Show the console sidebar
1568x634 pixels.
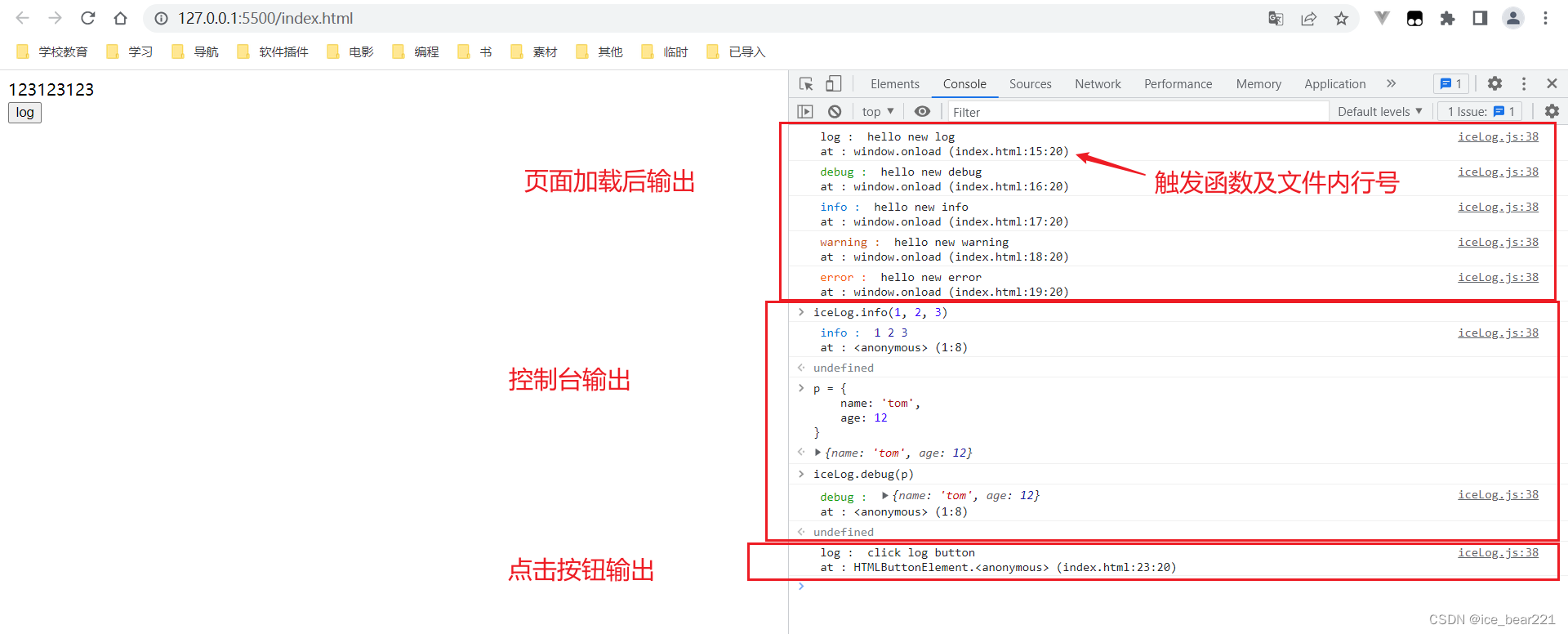coord(805,111)
